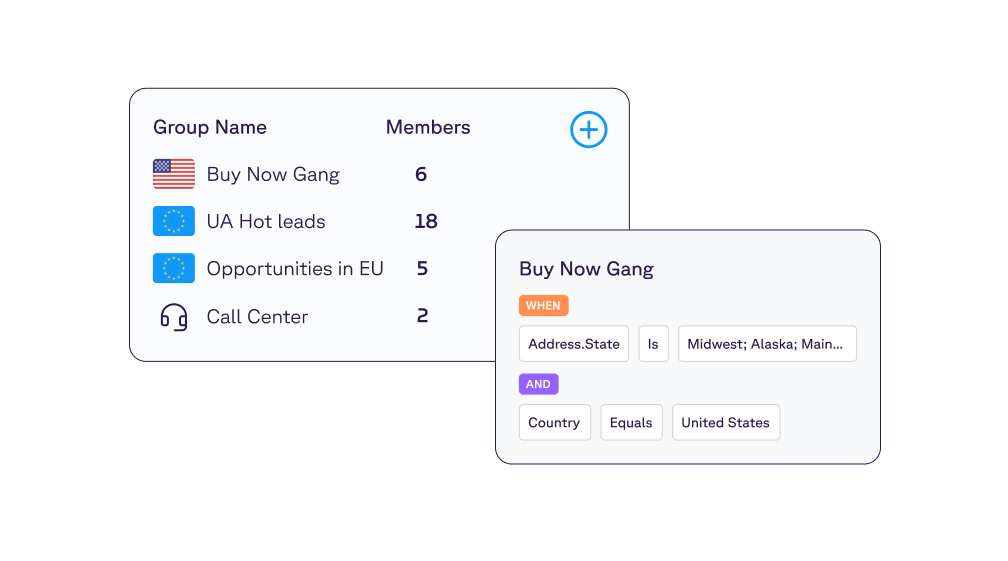1008x561 pixels.
Task: Open the Midwest; Alaska; Main... values field
Action: click(767, 344)
